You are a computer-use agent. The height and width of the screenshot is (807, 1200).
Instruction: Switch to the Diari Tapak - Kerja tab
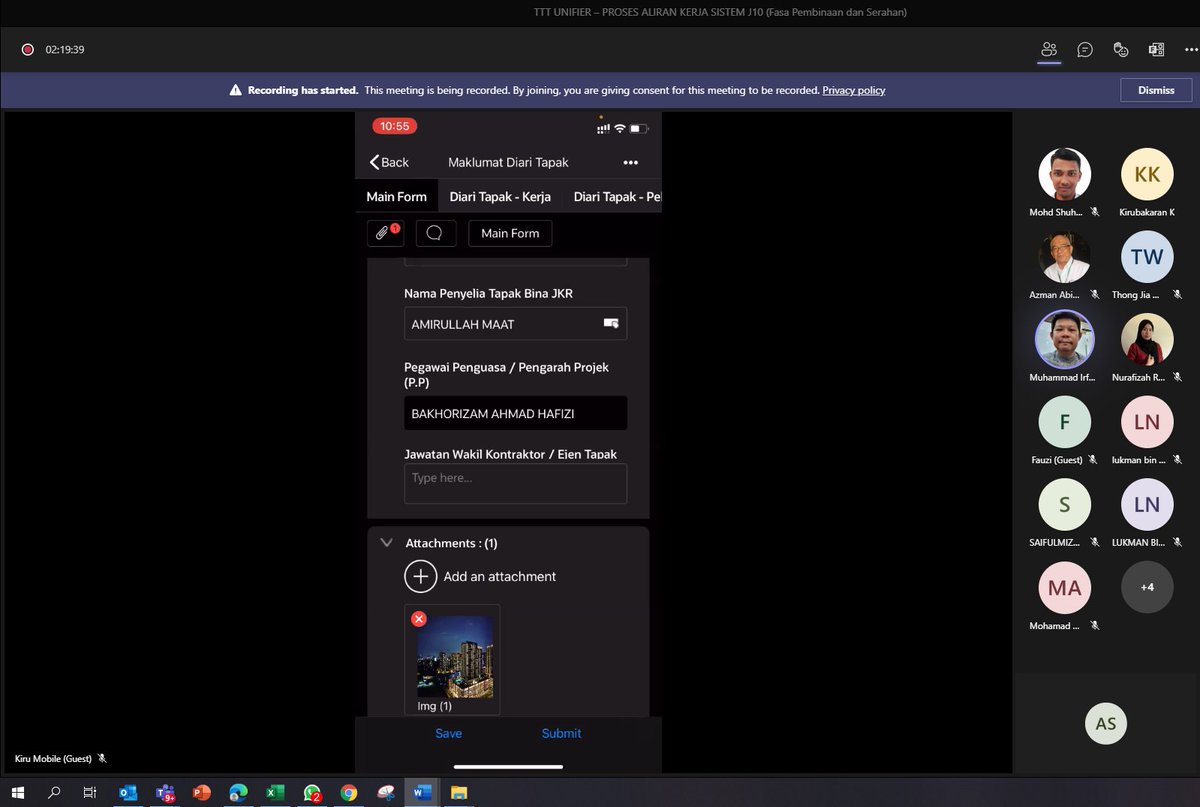pyautogui.click(x=500, y=196)
